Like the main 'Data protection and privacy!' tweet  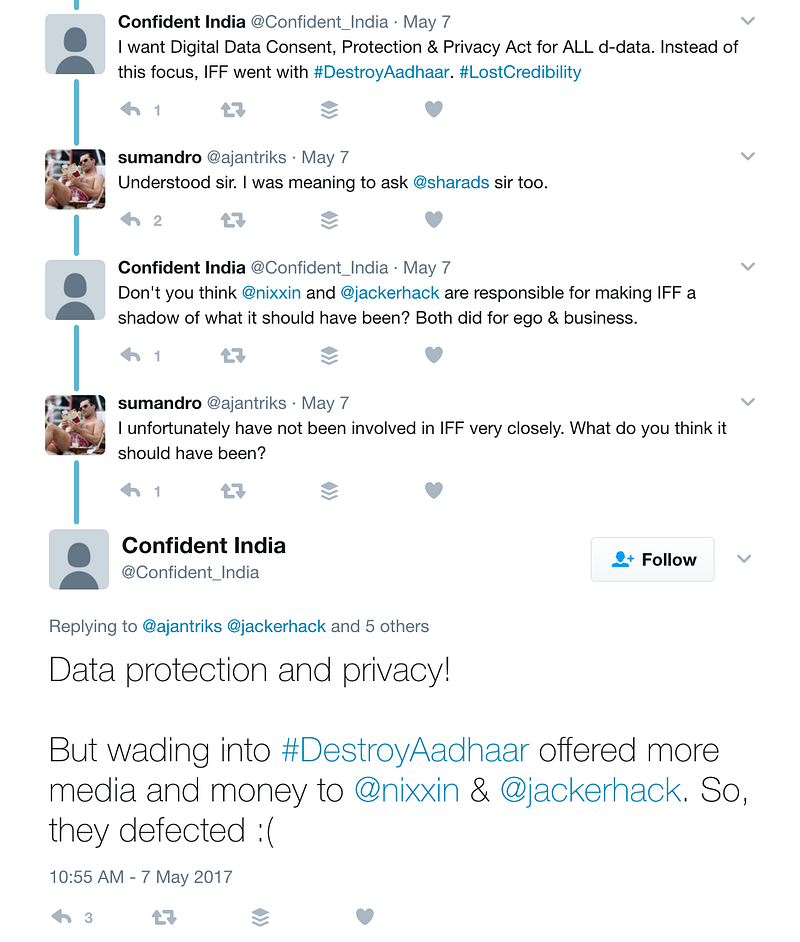coord(365,916)
